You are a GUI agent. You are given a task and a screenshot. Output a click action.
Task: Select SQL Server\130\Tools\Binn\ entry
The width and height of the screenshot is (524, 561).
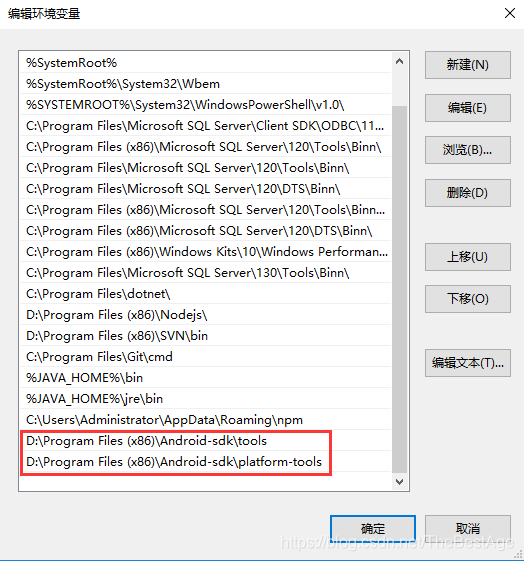206,273
